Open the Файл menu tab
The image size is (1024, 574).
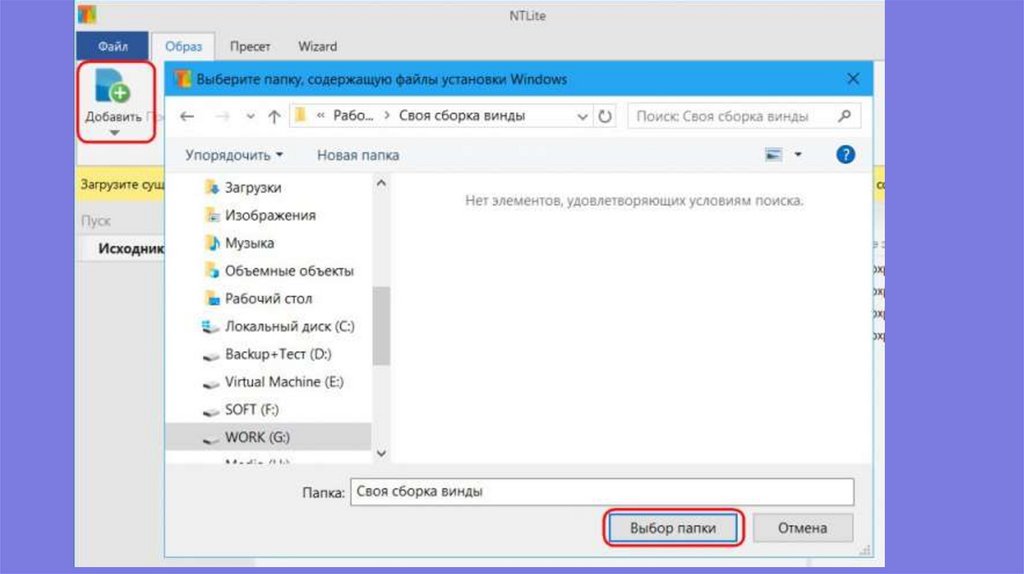click(x=113, y=46)
